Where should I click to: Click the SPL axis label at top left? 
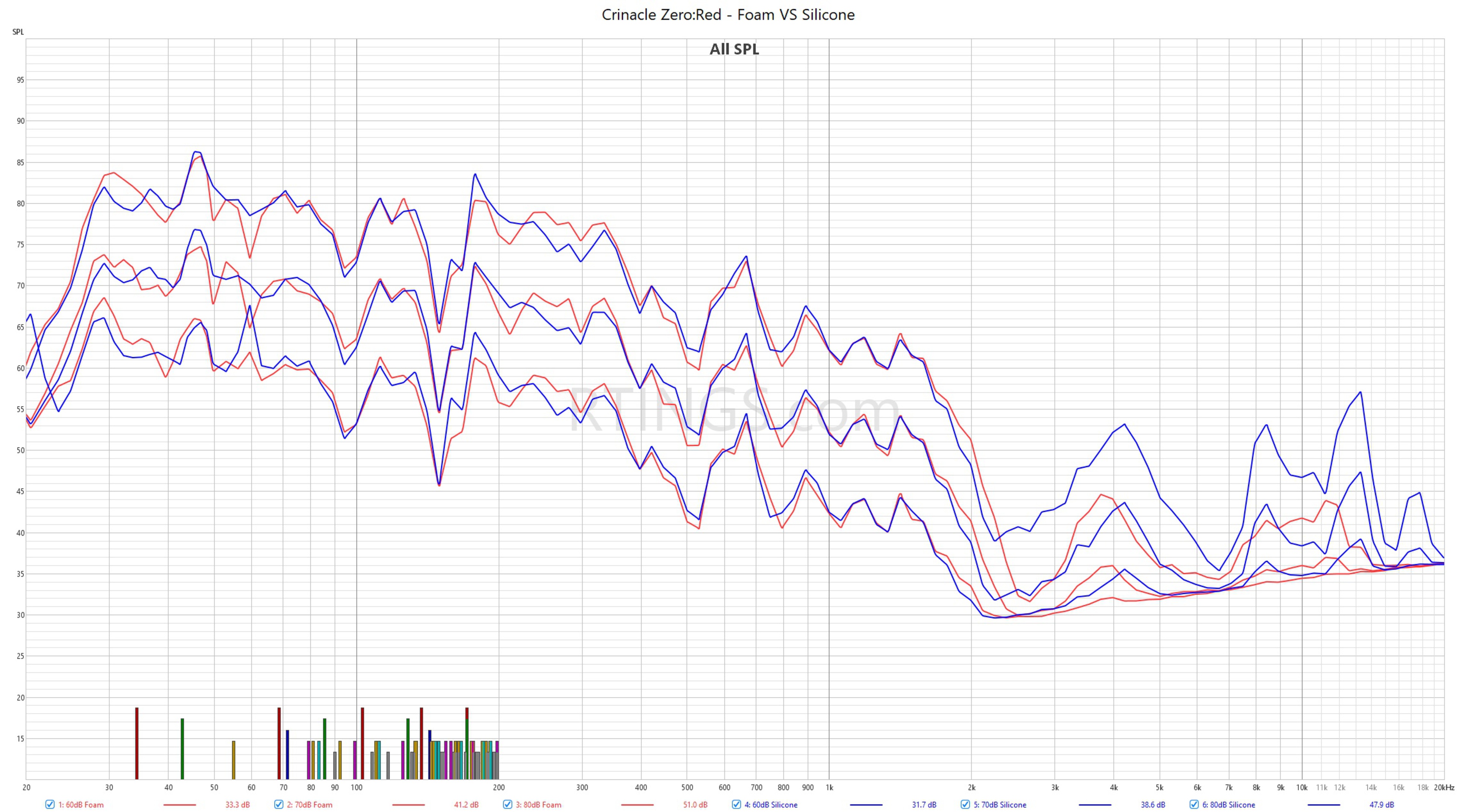(x=18, y=31)
